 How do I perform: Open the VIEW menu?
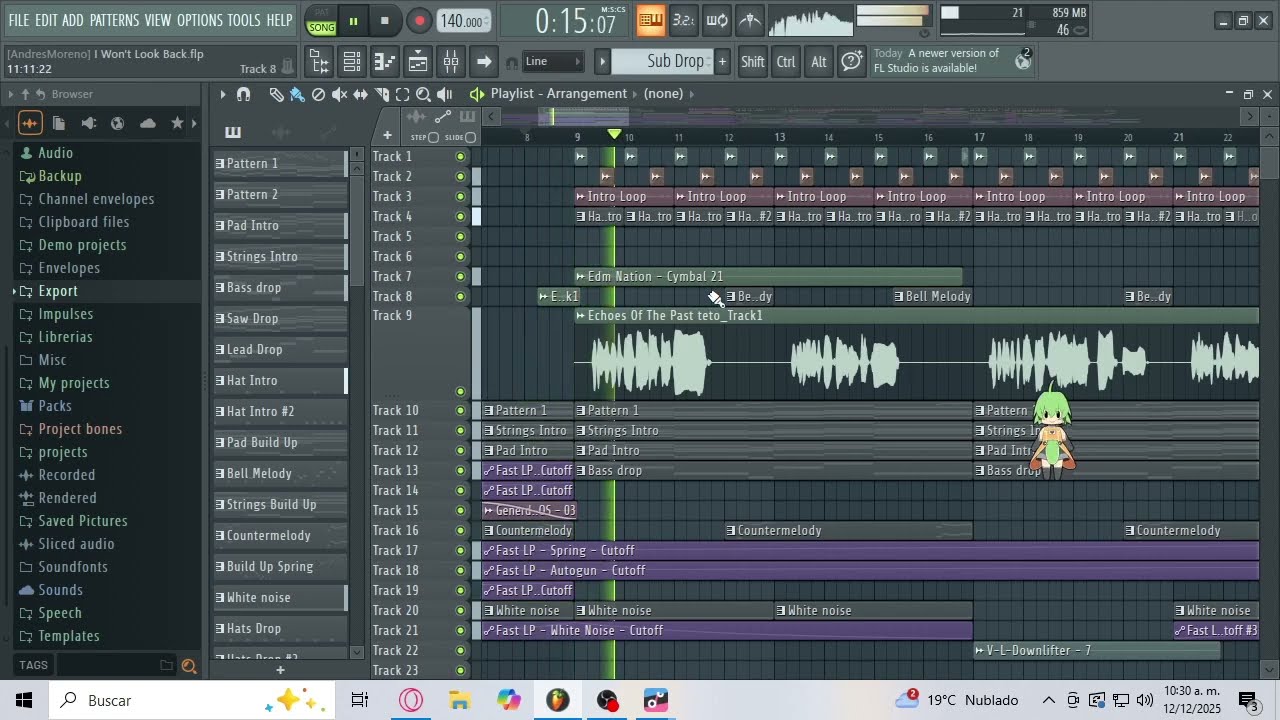click(158, 20)
